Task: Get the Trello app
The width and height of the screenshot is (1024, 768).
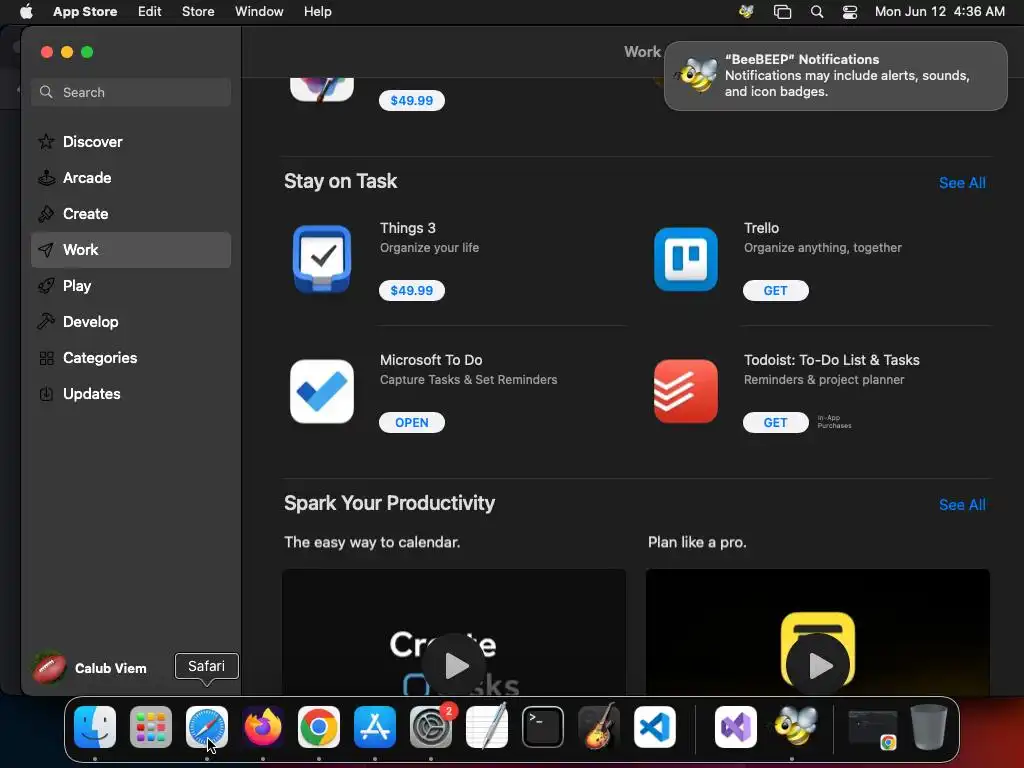Action: [x=775, y=291]
